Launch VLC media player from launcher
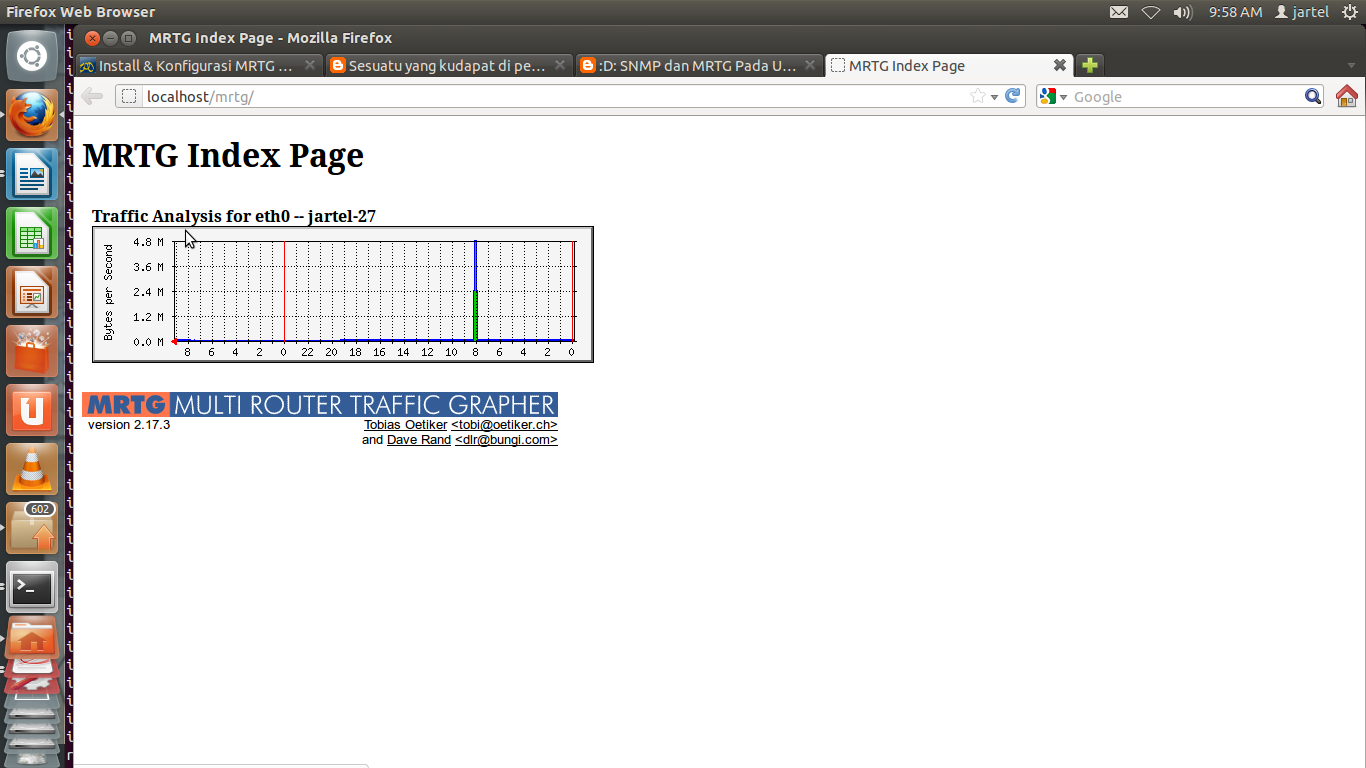 [32, 469]
